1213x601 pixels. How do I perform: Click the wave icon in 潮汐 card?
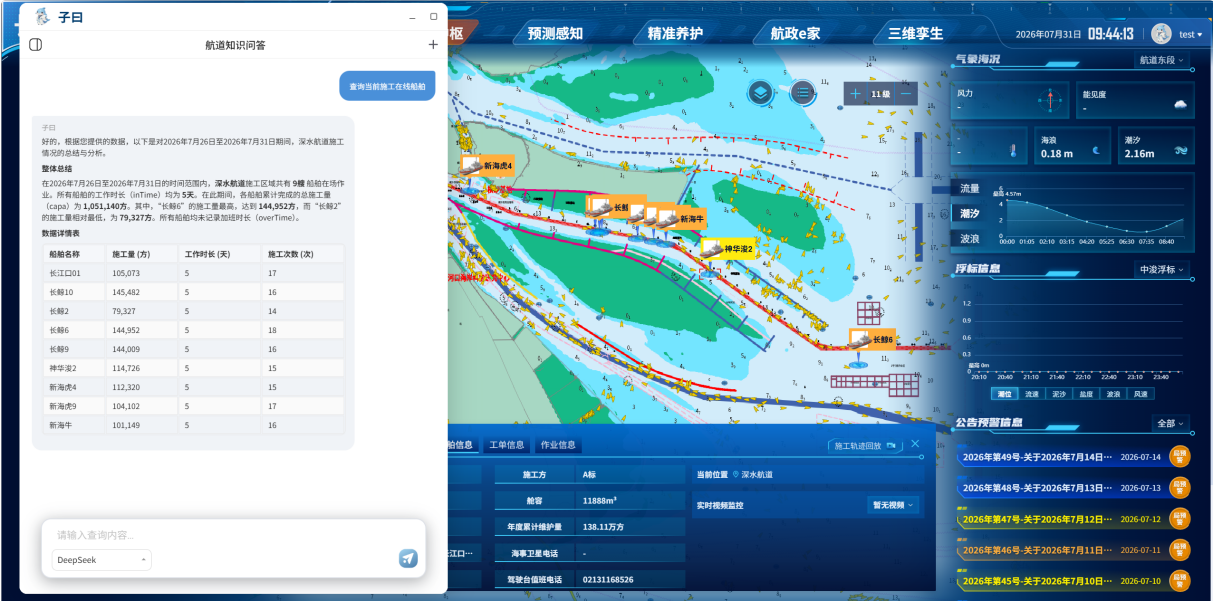1181,151
